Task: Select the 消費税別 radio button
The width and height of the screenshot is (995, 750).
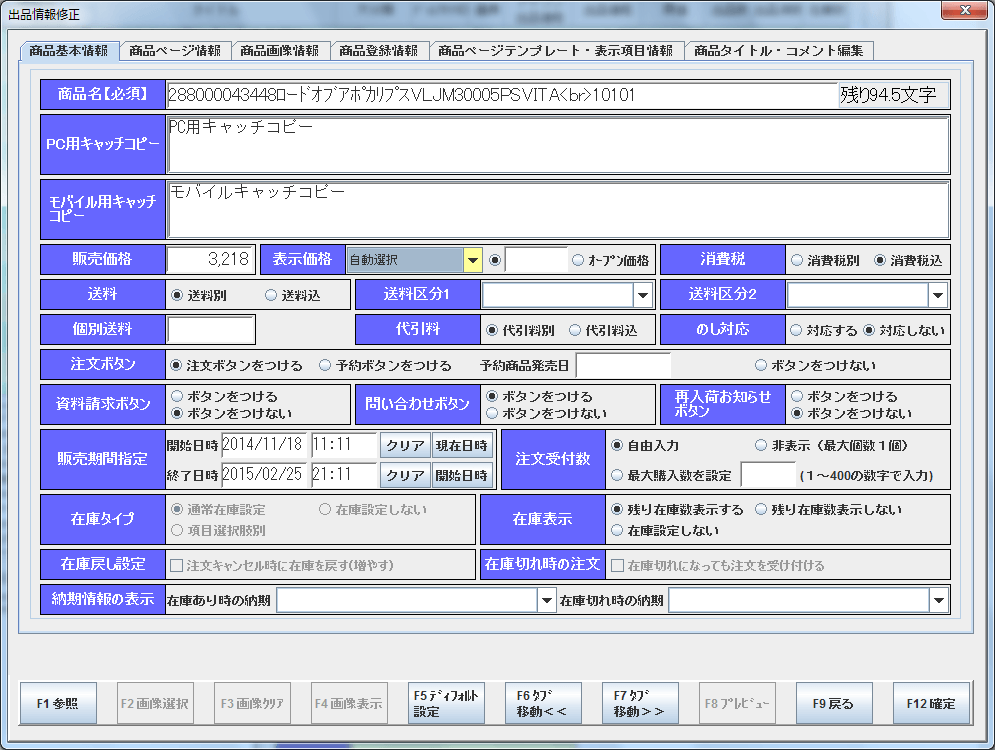Action: point(797,260)
